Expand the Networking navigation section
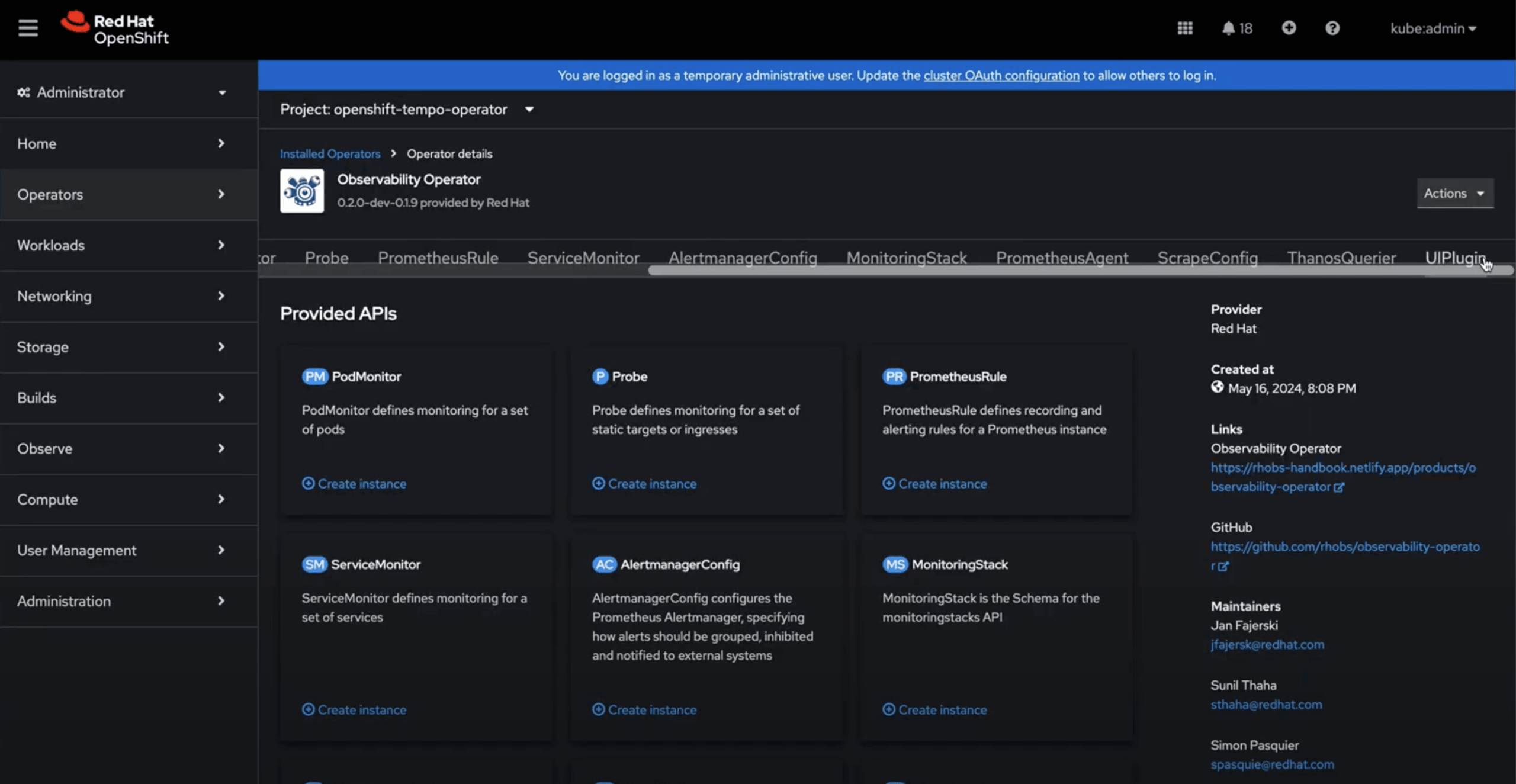 tap(129, 296)
